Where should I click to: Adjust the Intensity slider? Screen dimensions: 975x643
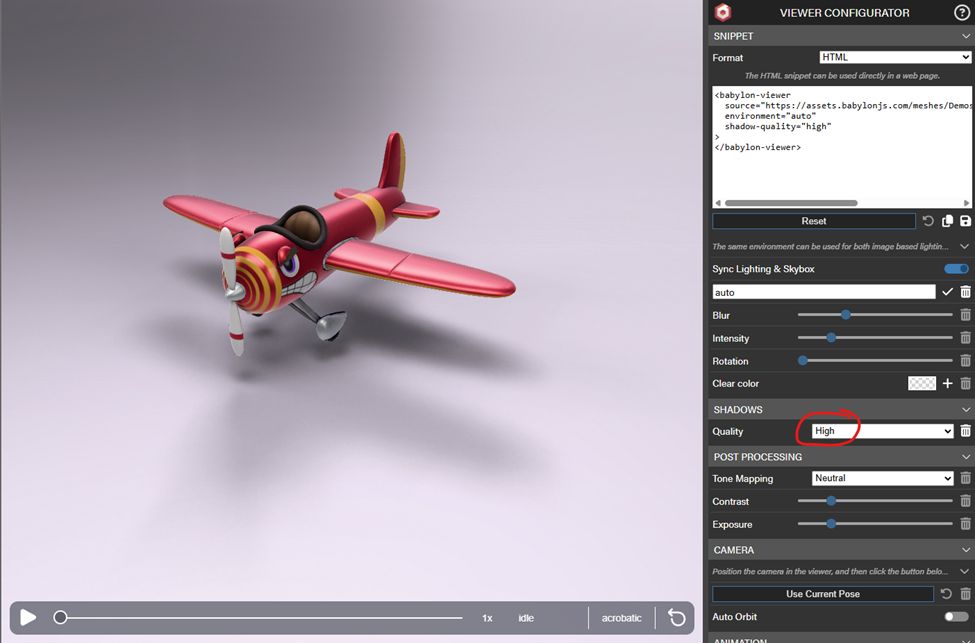875,338
